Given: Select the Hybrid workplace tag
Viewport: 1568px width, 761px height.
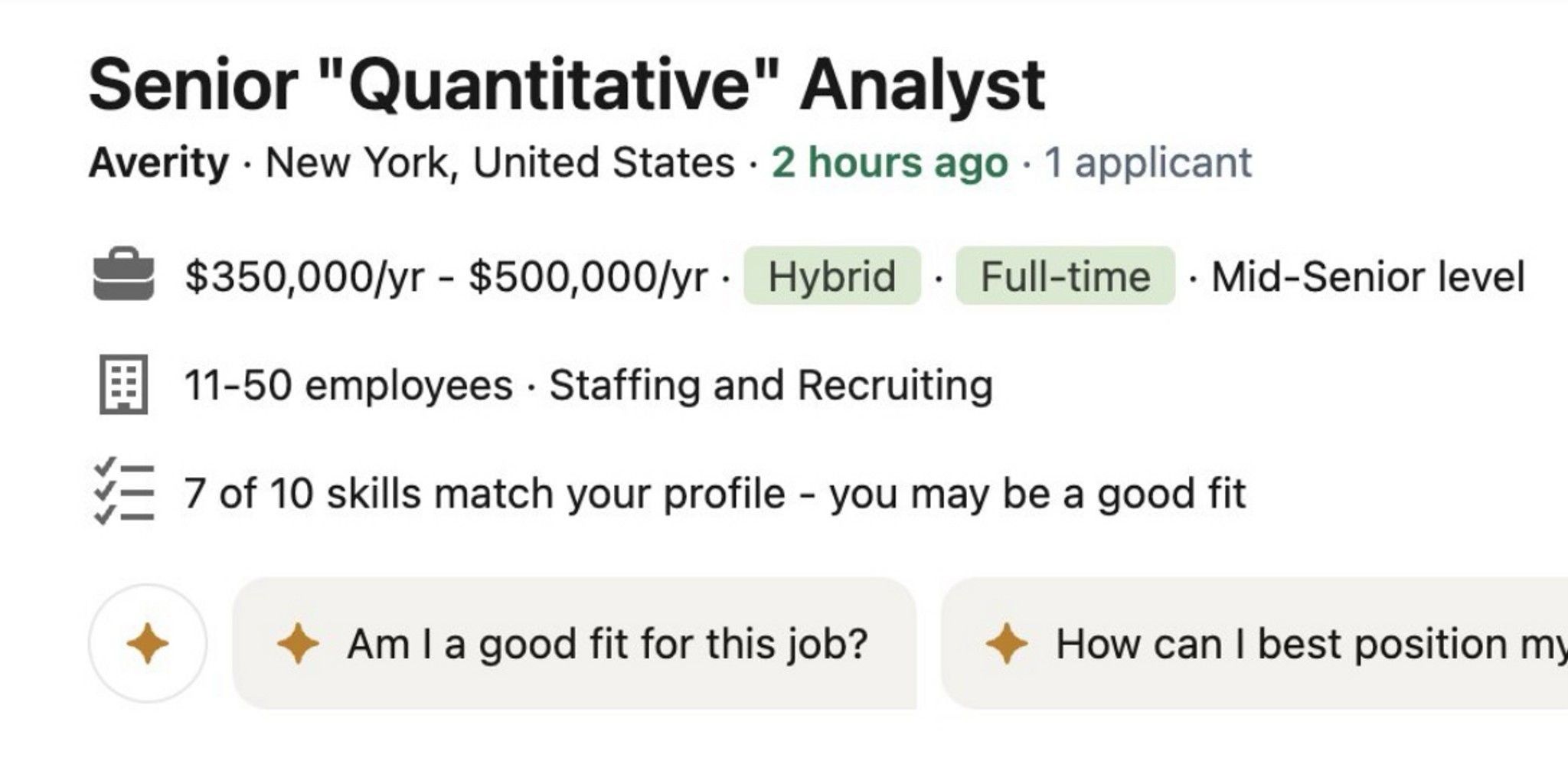Looking at the screenshot, I should [x=831, y=277].
